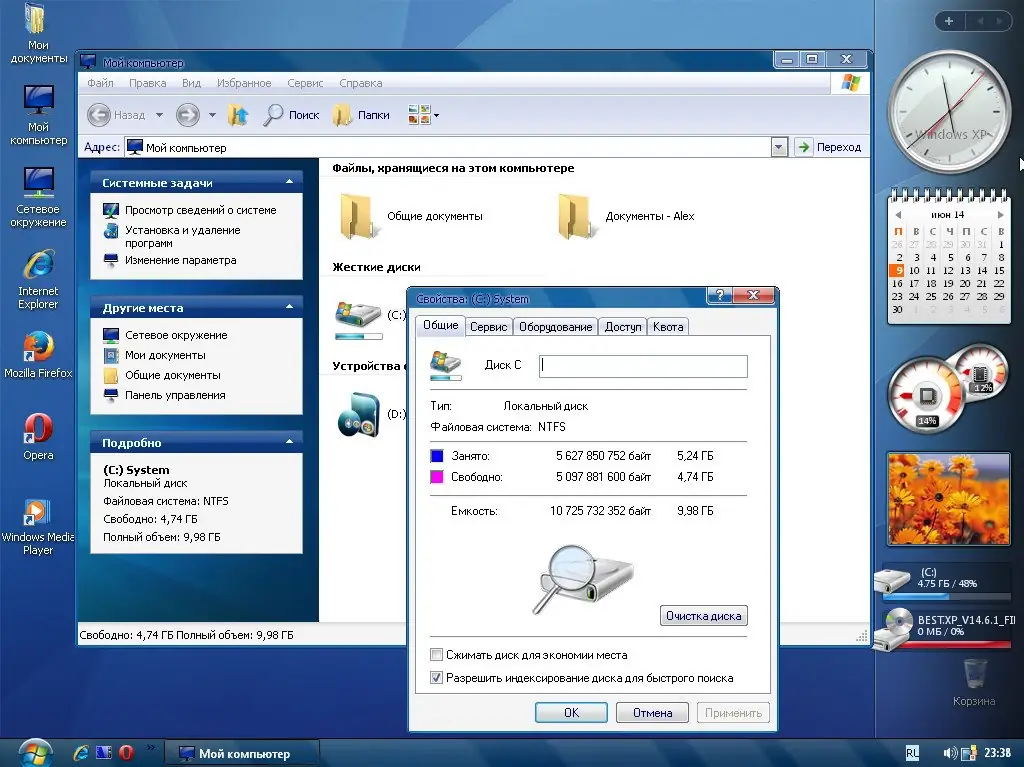Open the Назад history dropdown arrow
1024x767 pixels.
[159, 115]
